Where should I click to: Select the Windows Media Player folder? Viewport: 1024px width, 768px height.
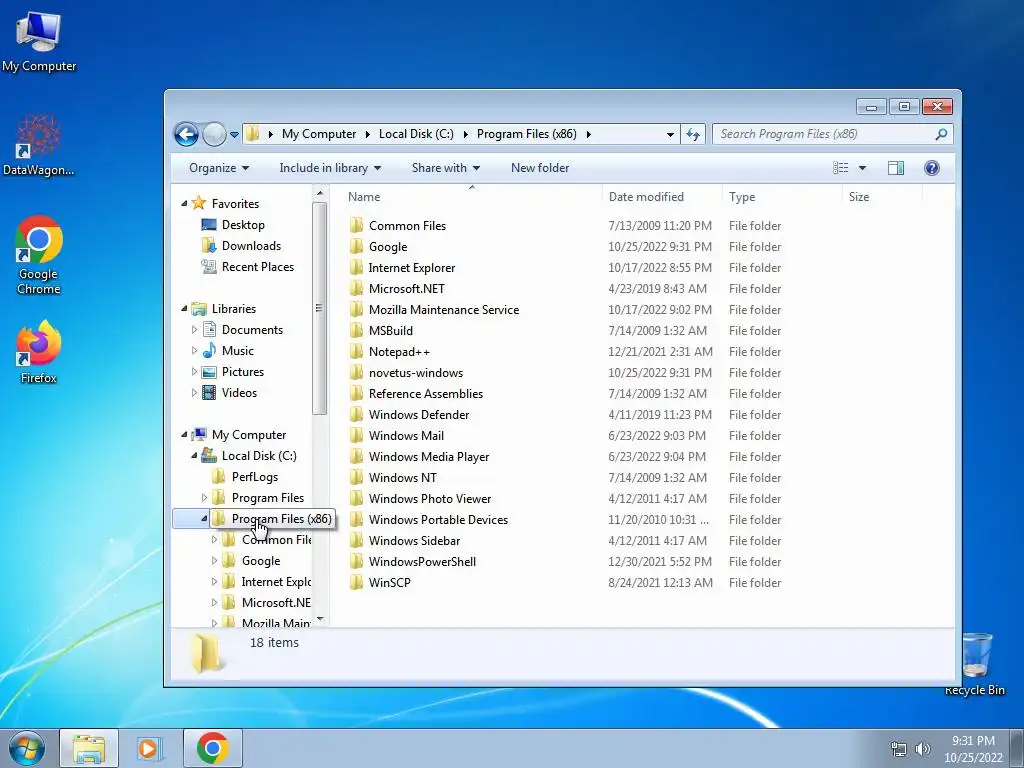click(x=428, y=456)
